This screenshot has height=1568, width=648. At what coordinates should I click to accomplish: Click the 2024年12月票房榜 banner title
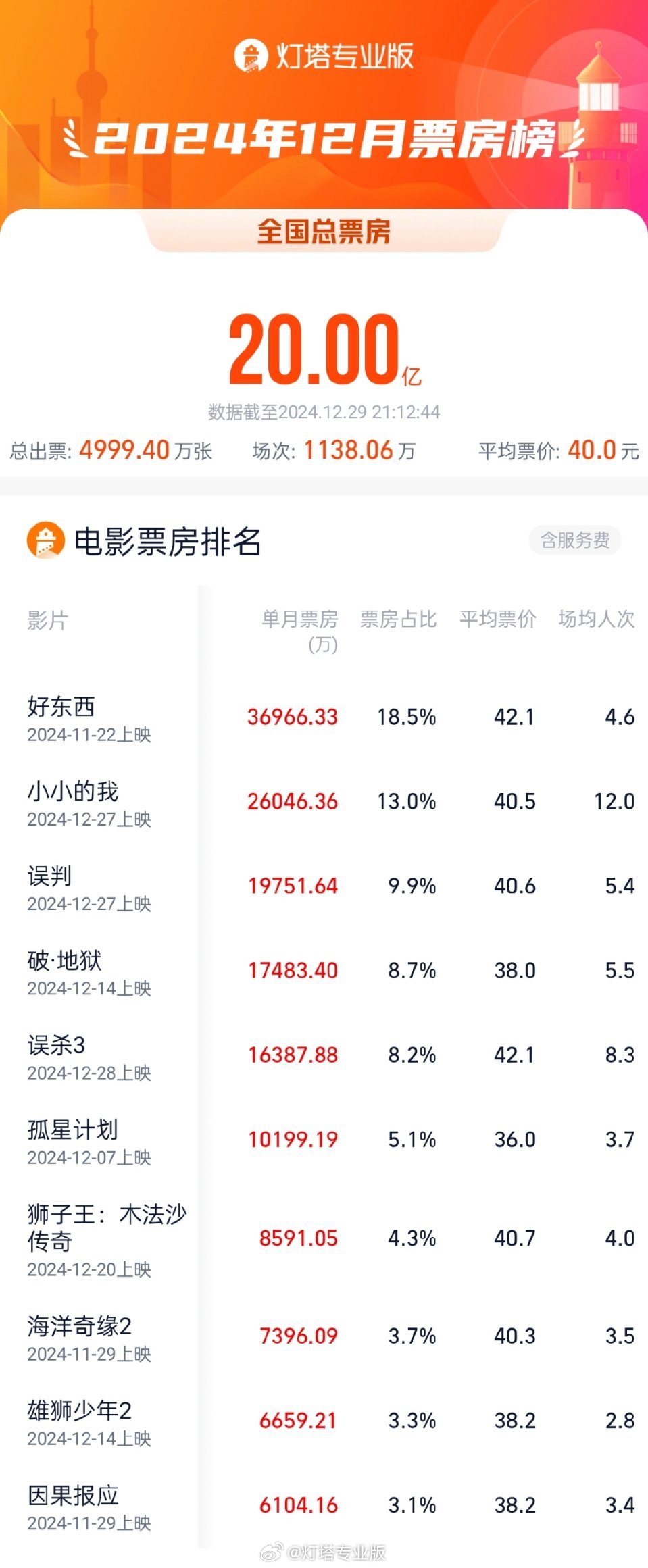click(324, 139)
